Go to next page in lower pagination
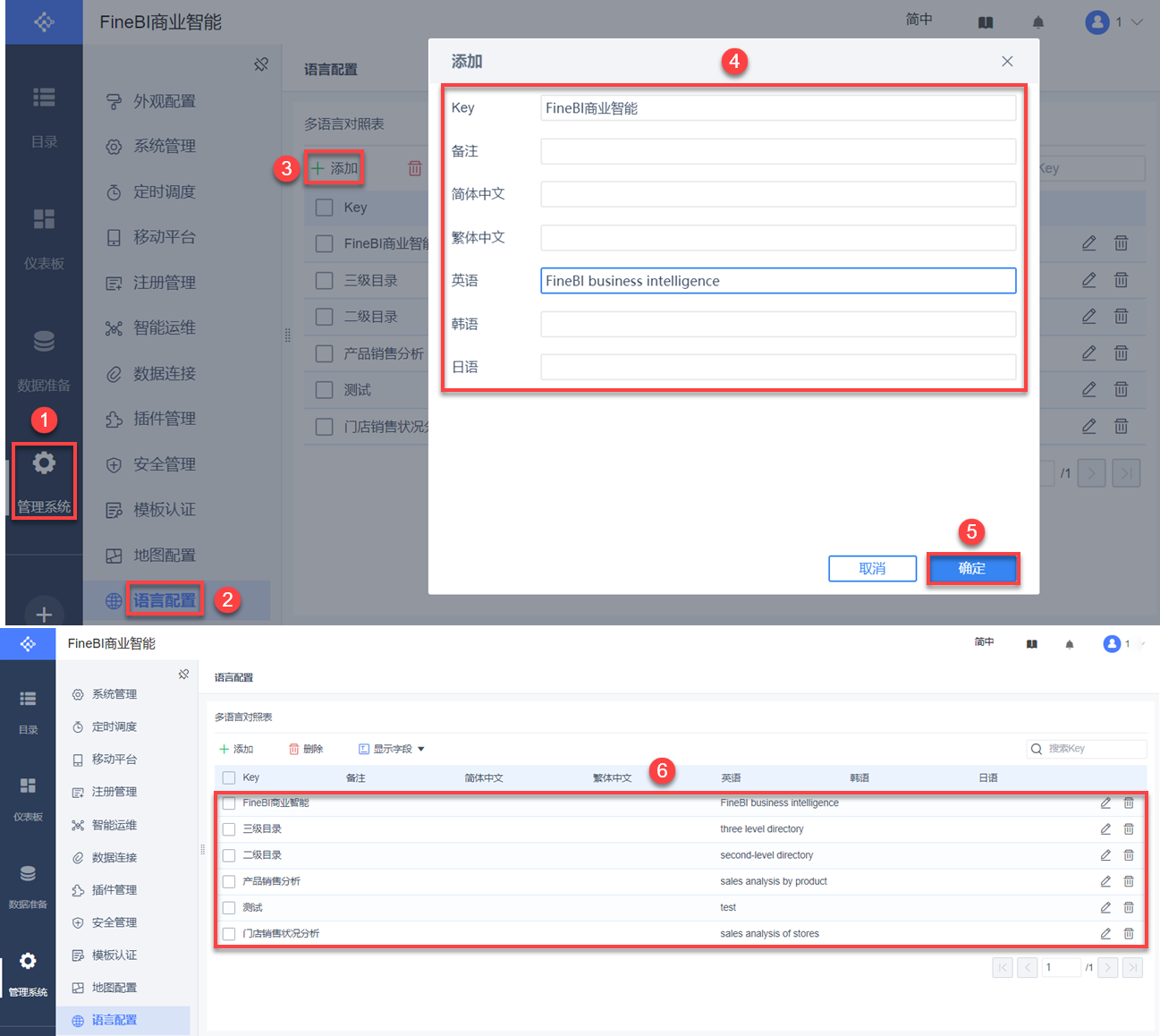This screenshot has width=1160, height=1036. coord(1108,967)
